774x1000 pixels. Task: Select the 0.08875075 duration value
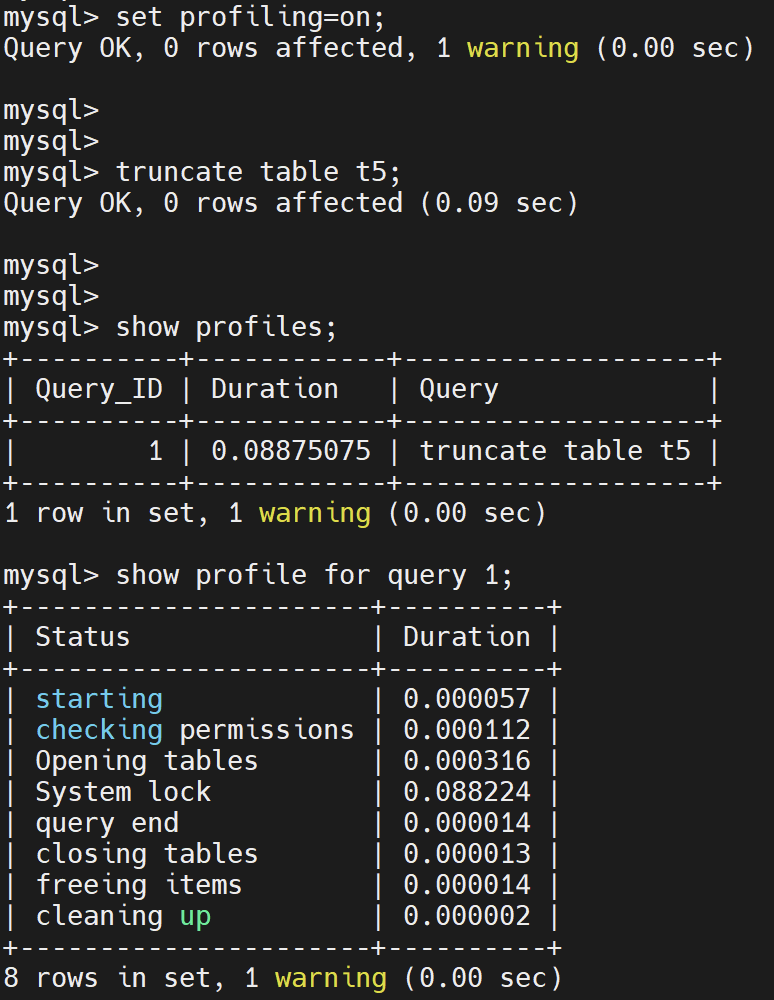[290, 451]
